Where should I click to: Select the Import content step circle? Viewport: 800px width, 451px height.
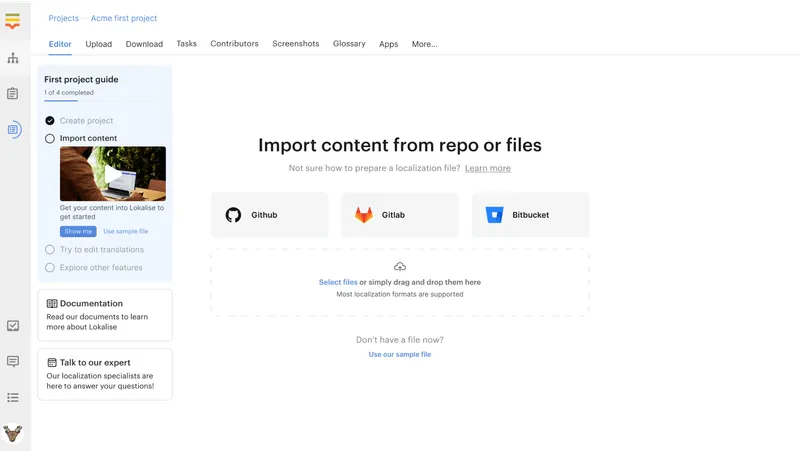click(50, 139)
